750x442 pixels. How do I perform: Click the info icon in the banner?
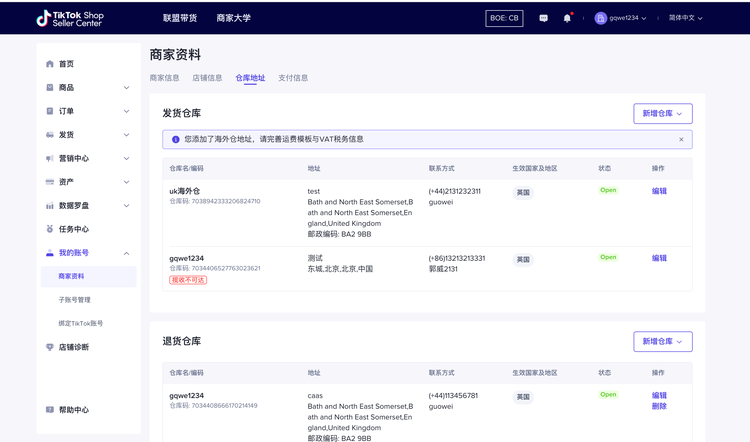click(176, 139)
